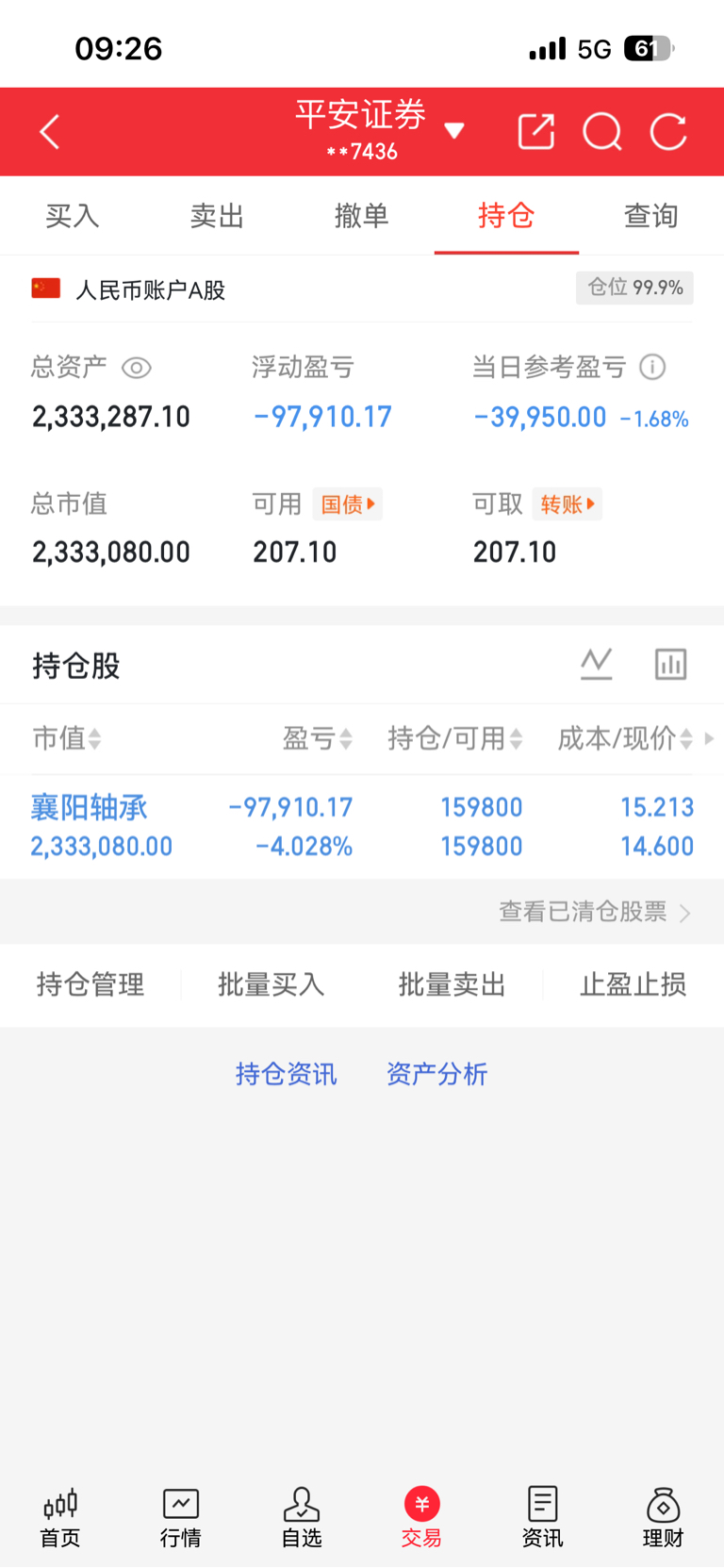Tap 持仓管理 button
724x1568 pixels.
[90, 985]
